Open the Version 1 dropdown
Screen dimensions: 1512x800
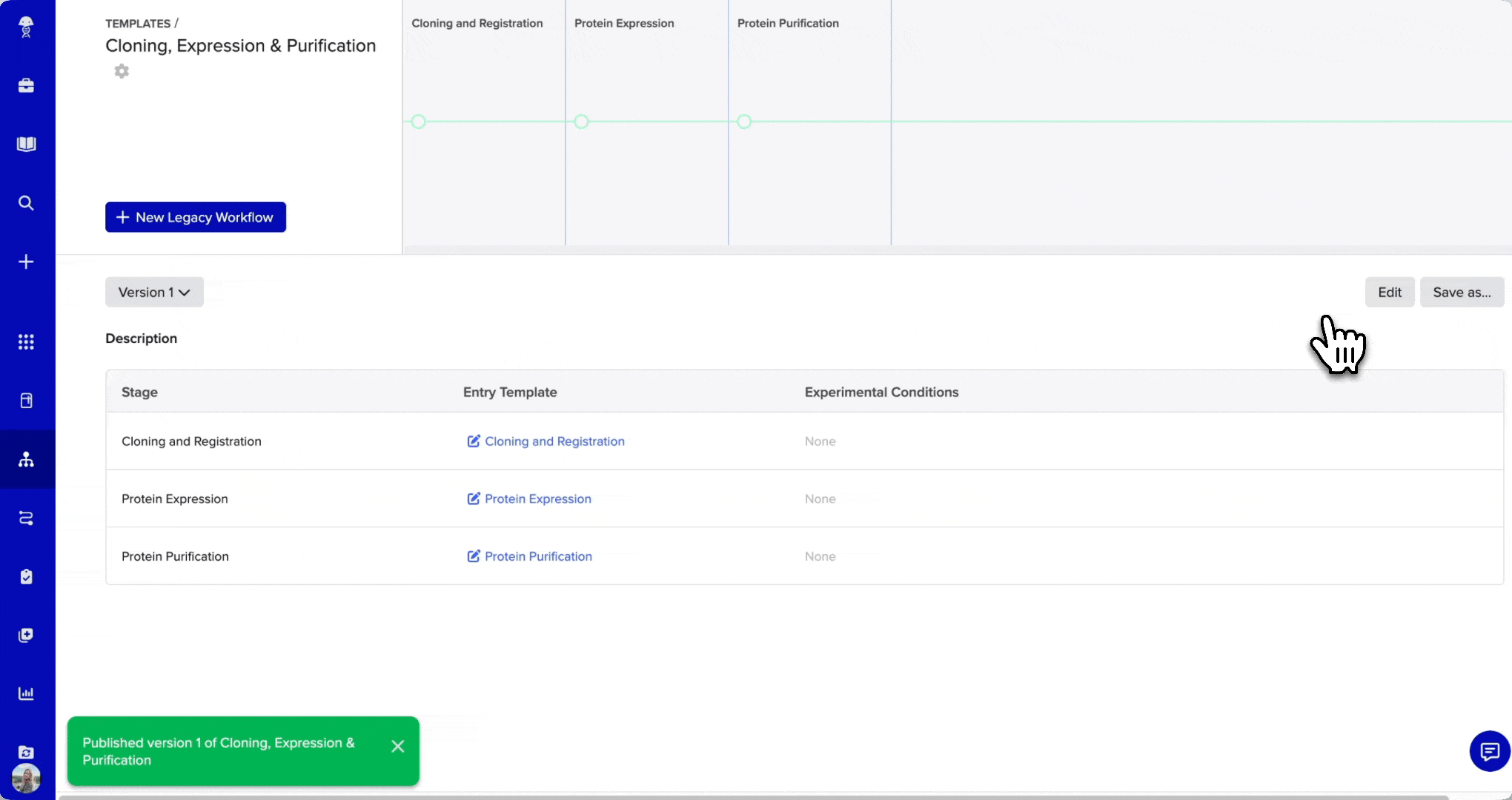153,292
